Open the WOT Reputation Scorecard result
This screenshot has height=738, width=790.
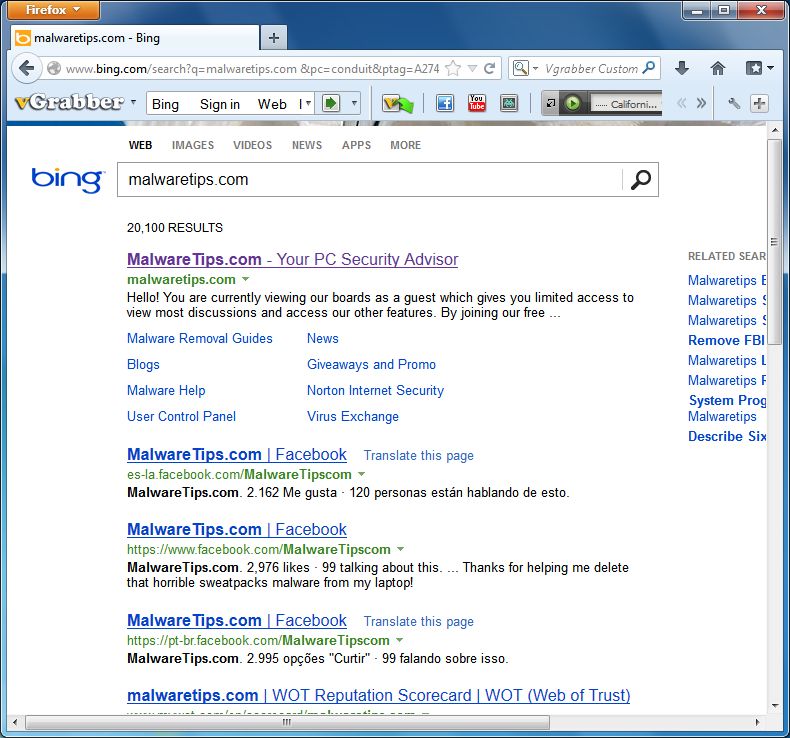coord(378,695)
